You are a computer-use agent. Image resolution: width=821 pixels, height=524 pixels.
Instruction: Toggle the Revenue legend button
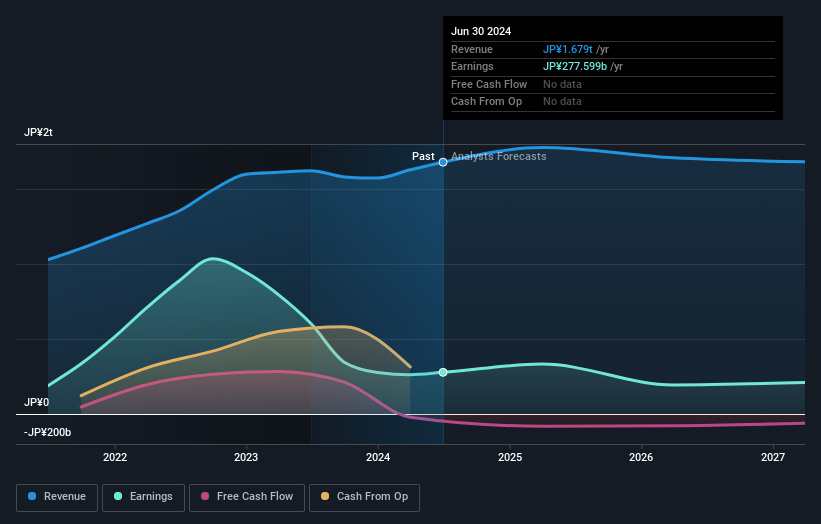57,497
